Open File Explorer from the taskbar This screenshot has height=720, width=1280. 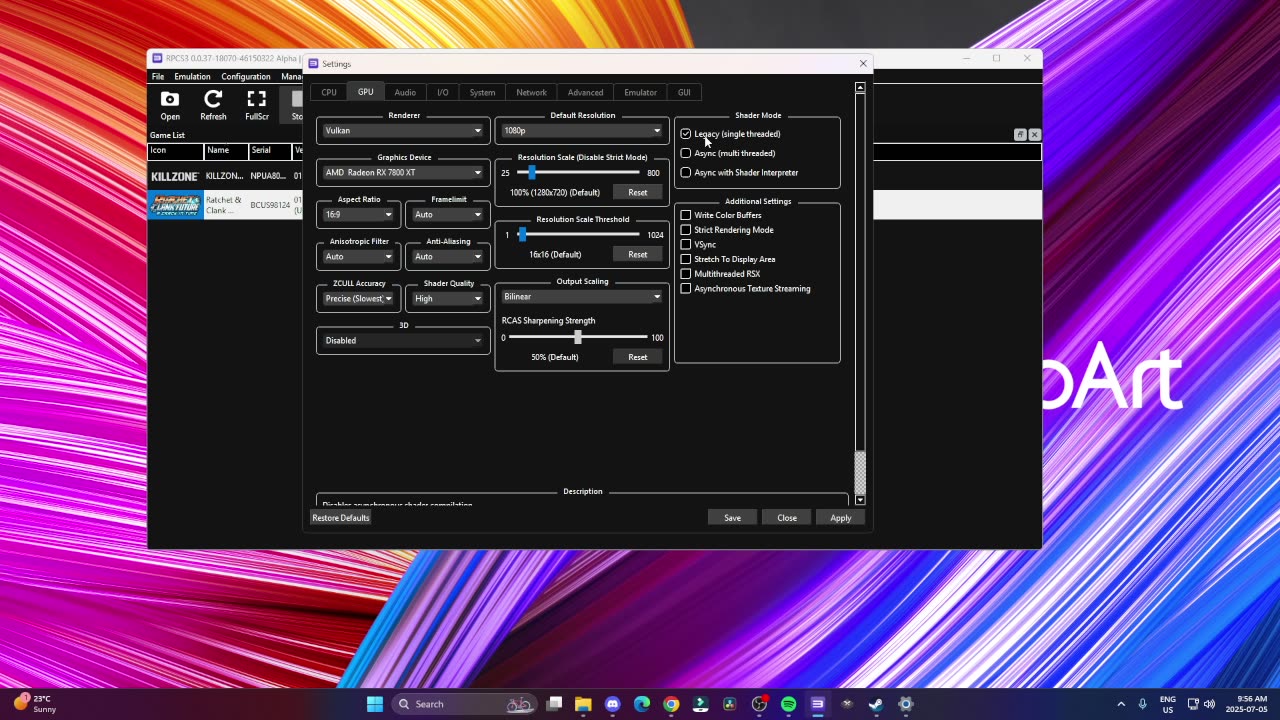(583, 704)
